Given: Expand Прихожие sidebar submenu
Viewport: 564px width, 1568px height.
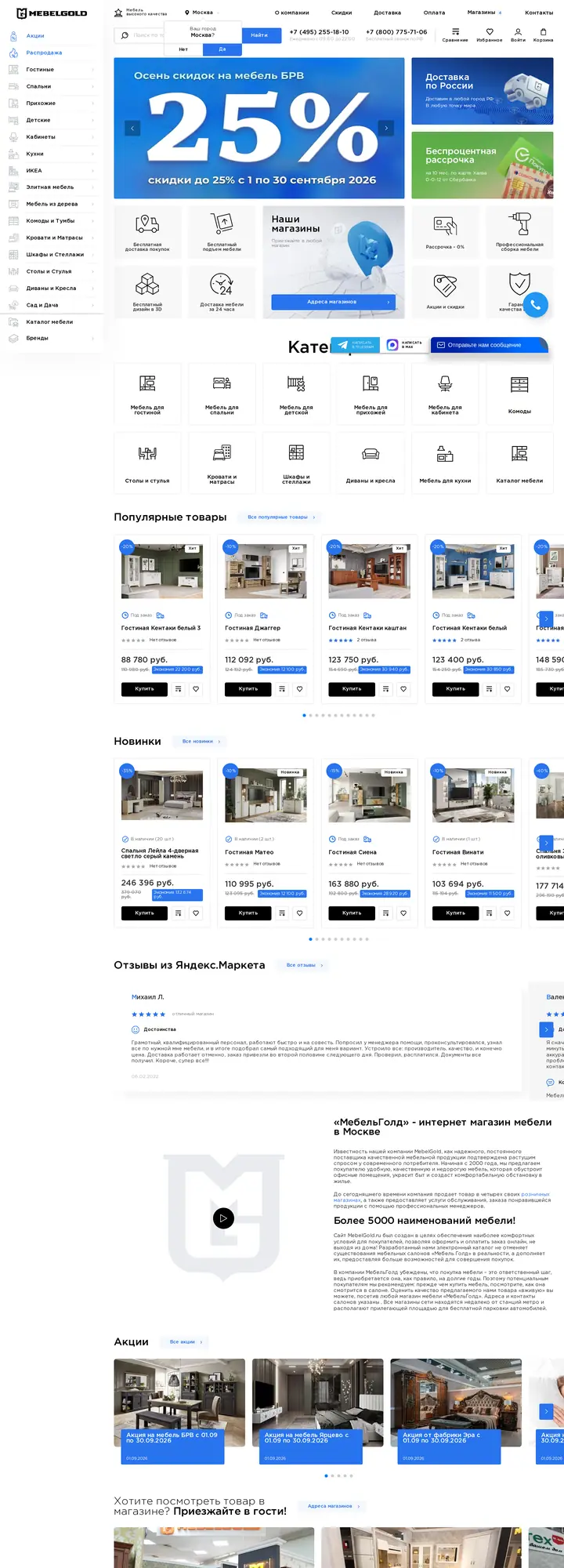Looking at the screenshot, I should tap(92, 103).
